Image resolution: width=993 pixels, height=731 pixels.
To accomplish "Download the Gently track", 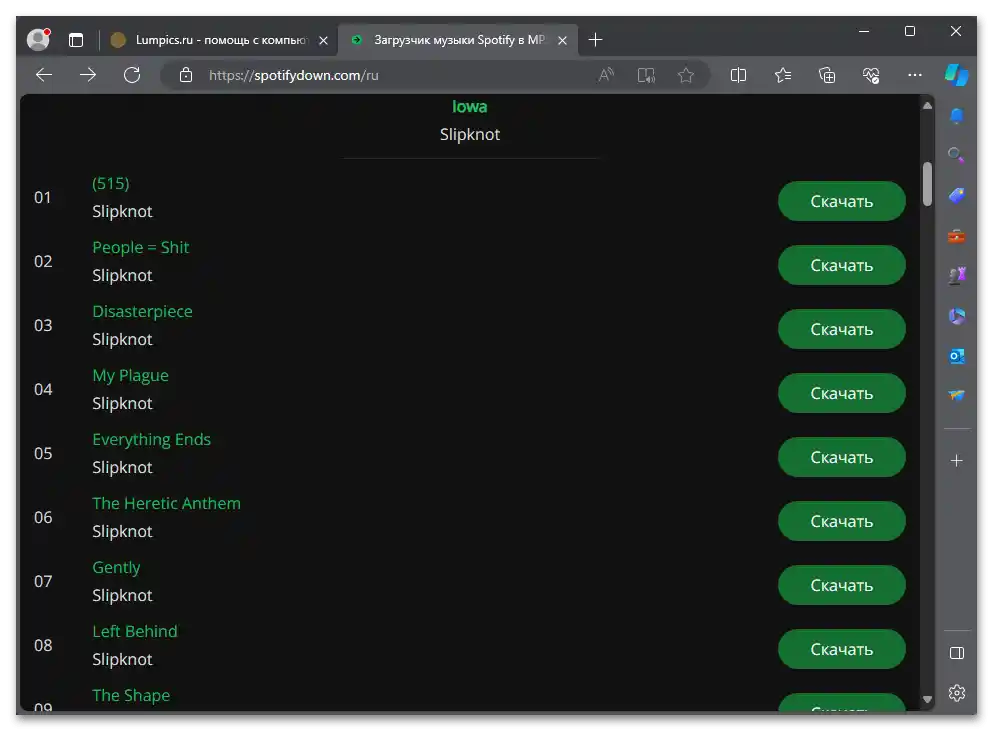I will (842, 585).
